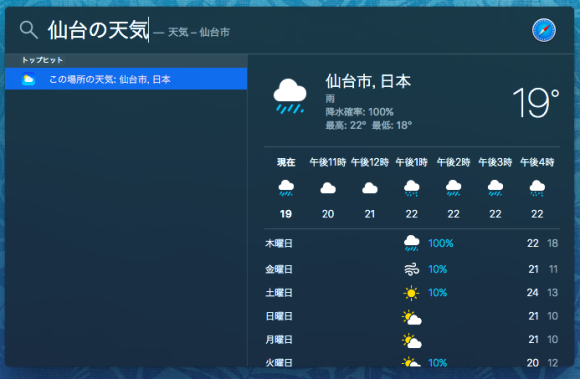
Task: Click the 午後1時 hourly rain icon
Action: 411,188
